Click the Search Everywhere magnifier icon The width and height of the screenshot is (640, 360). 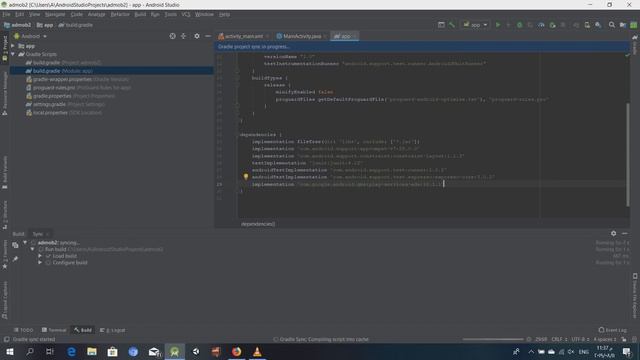[x=611, y=25]
